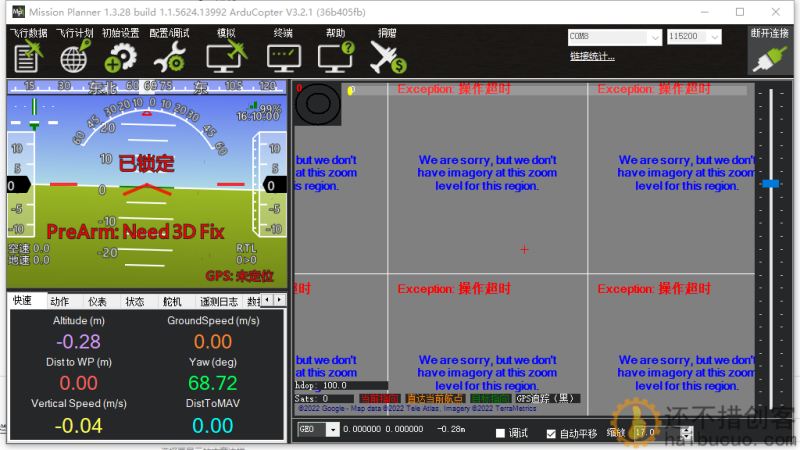Click the 链接统计... link

(x=592, y=57)
